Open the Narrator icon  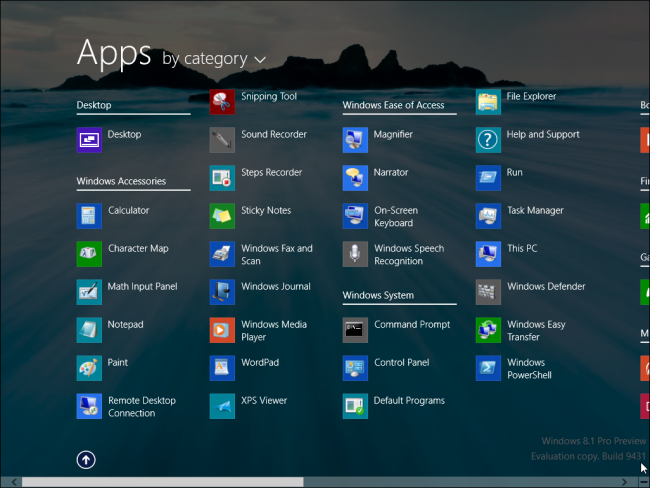pyautogui.click(x=355, y=178)
